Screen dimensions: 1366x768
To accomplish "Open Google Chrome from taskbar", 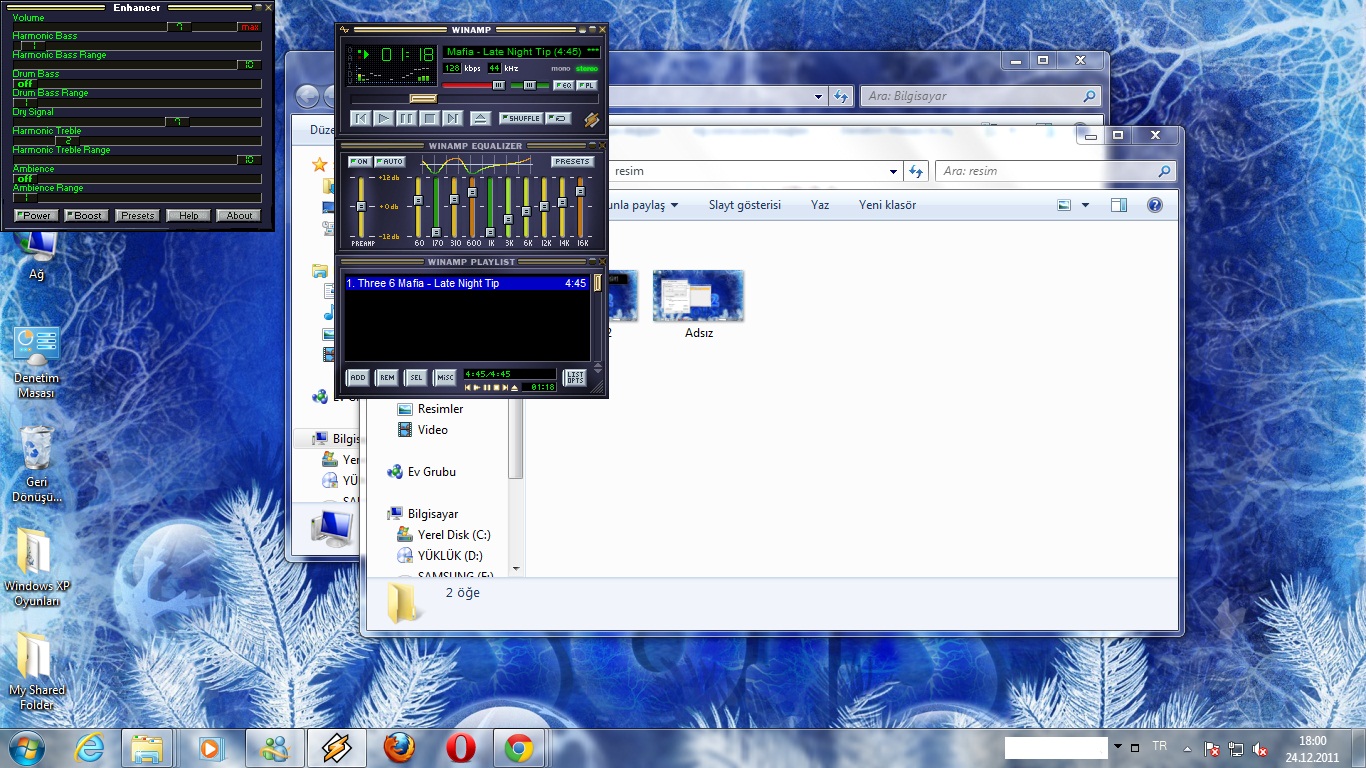I will click(x=519, y=748).
